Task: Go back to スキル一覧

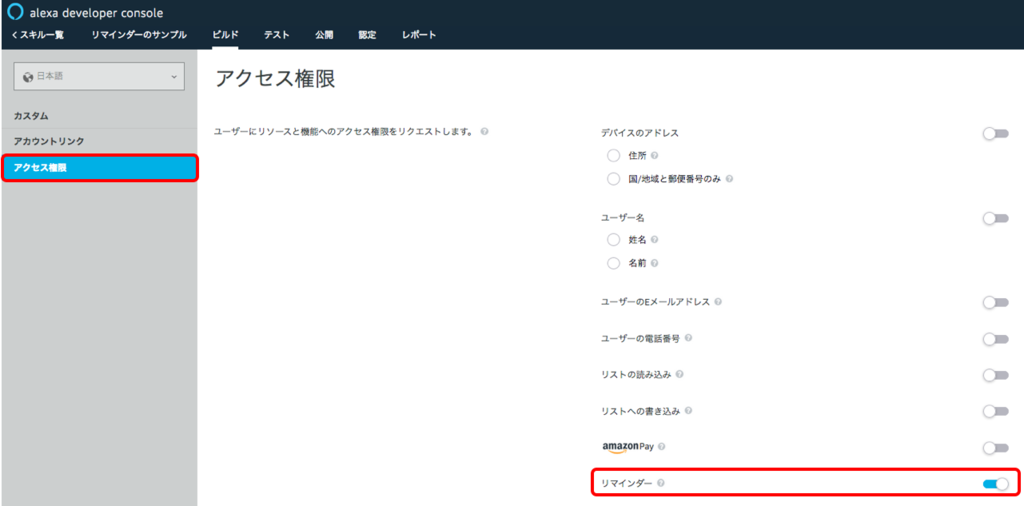Action: click(38, 35)
